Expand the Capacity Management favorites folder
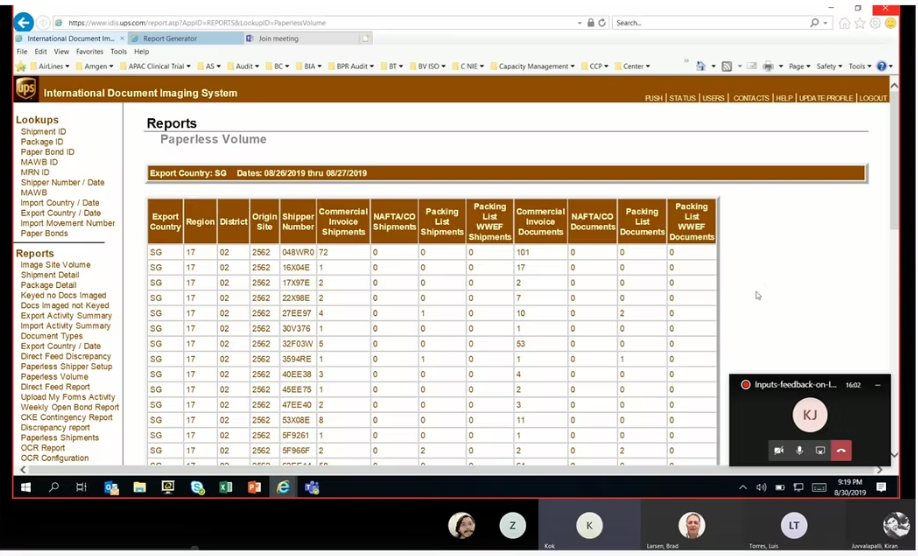Image resolution: width=918 pixels, height=556 pixels. tap(533, 66)
